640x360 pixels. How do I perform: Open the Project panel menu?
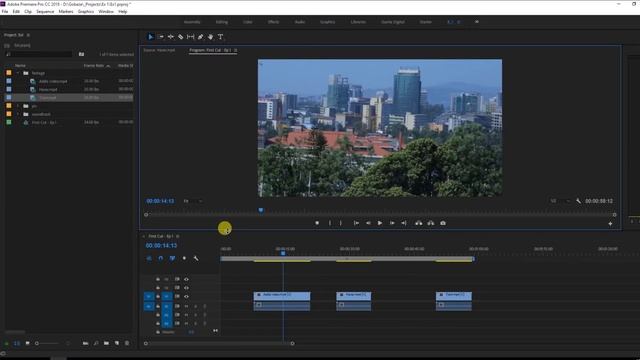[28, 35]
